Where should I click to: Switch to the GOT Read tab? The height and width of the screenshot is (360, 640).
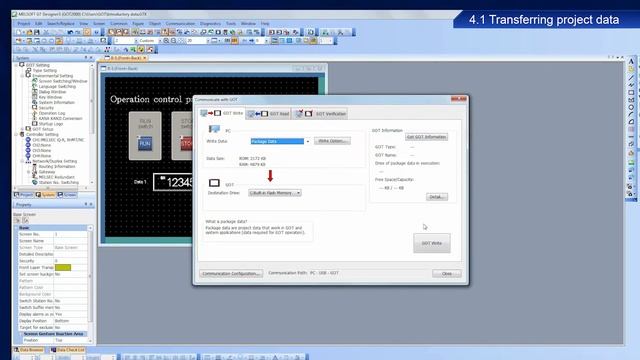[x=269, y=114]
